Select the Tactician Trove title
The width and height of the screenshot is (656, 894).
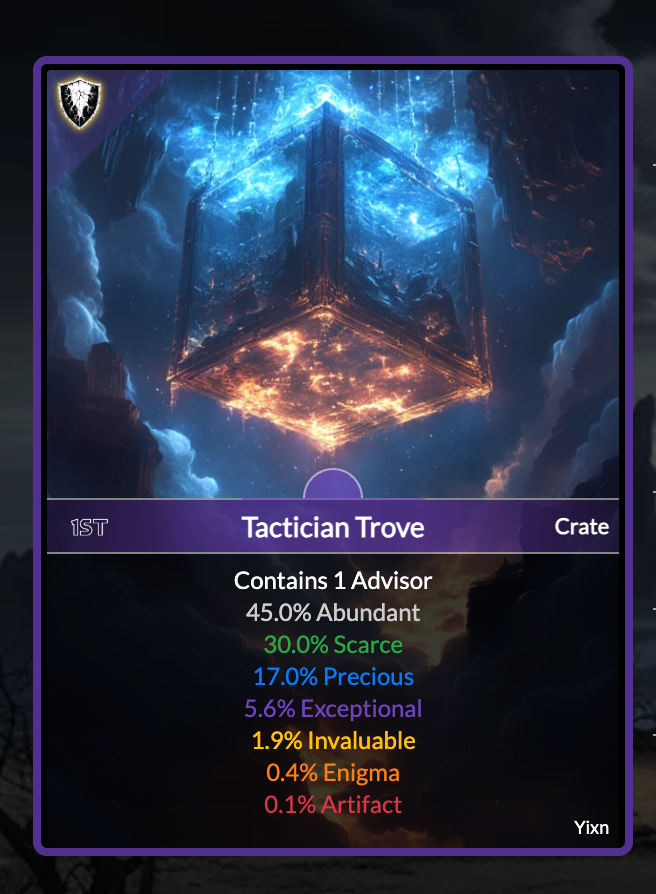coord(333,527)
